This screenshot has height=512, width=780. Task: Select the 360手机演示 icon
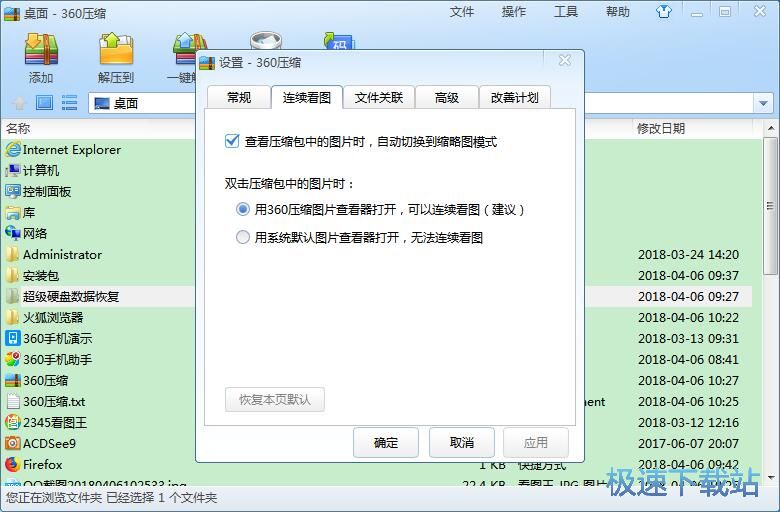[x=13, y=338]
